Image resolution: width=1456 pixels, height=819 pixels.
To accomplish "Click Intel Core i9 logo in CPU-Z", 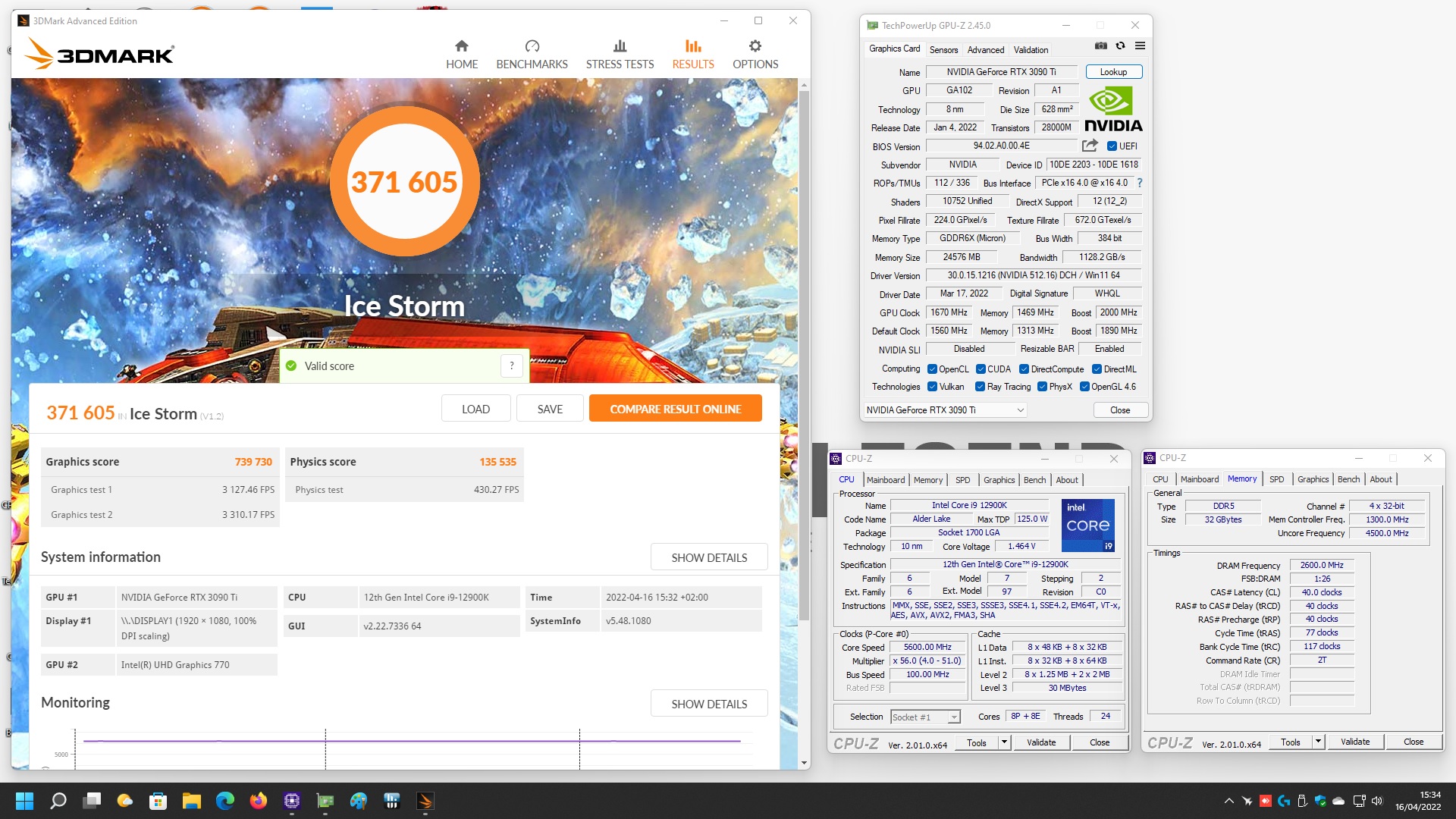I will pyautogui.click(x=1087, y=525).
